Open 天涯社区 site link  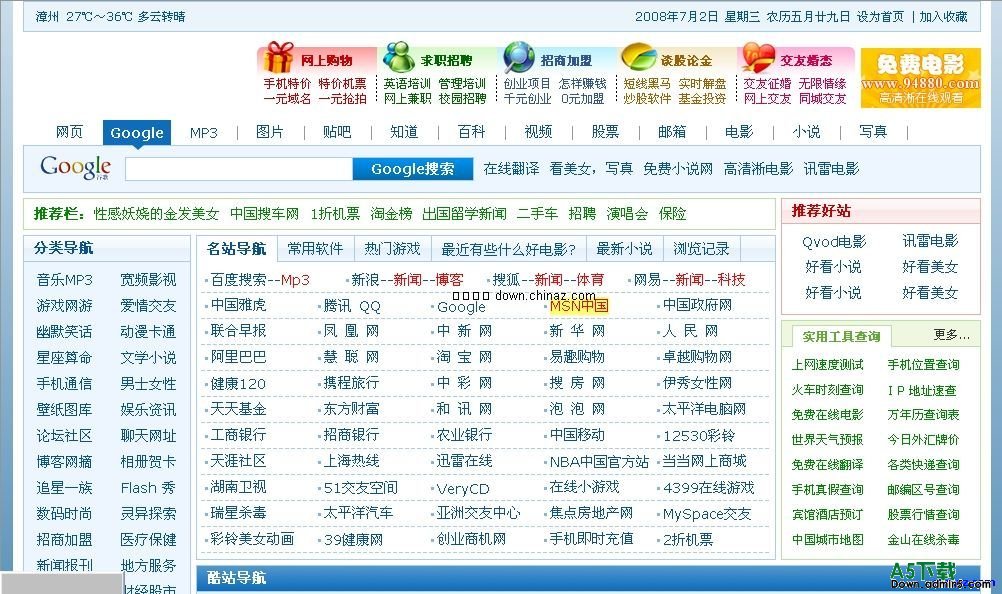click(x=238, y=461)
